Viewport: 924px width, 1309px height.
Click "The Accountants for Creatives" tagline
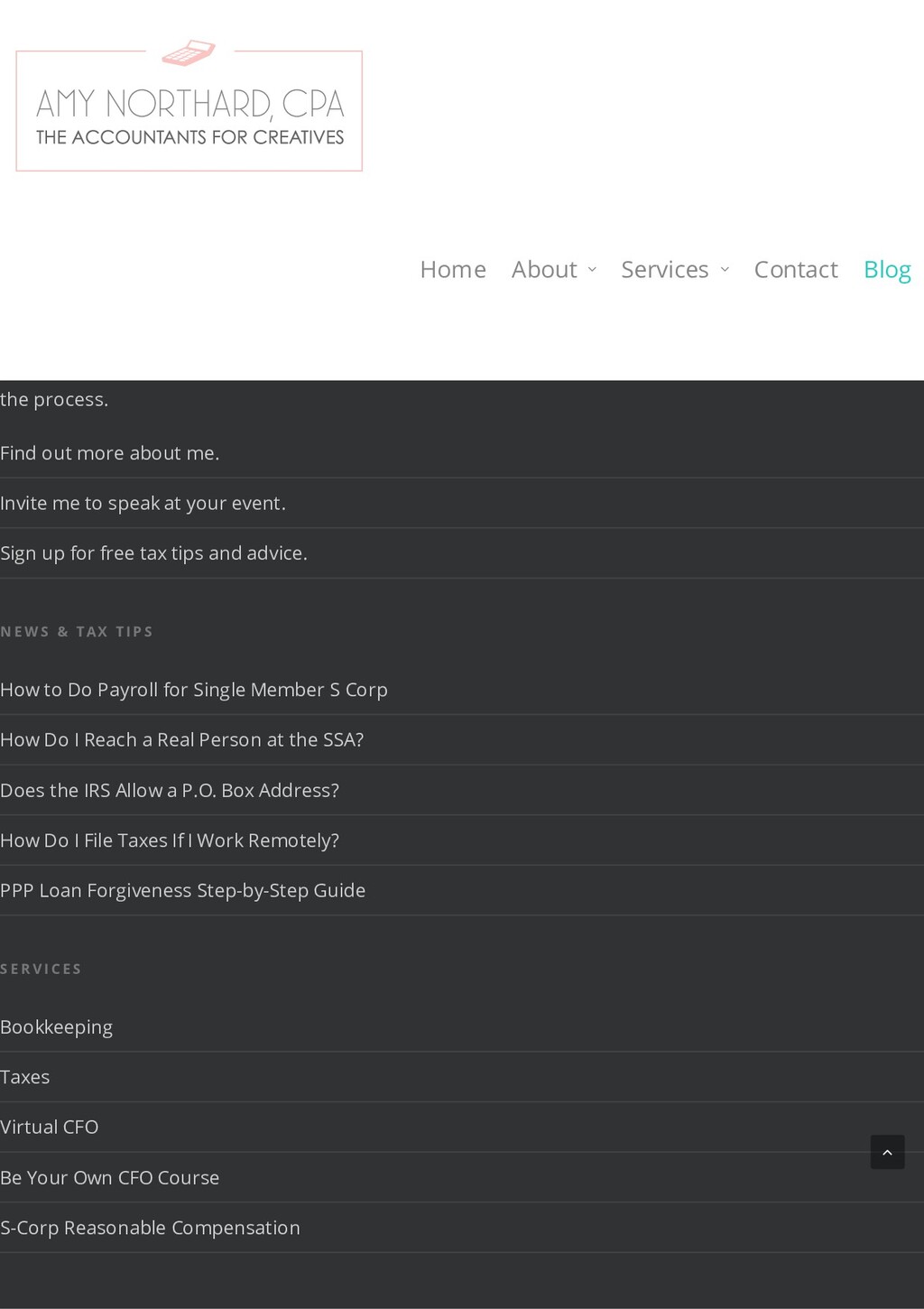coord(189,137)
